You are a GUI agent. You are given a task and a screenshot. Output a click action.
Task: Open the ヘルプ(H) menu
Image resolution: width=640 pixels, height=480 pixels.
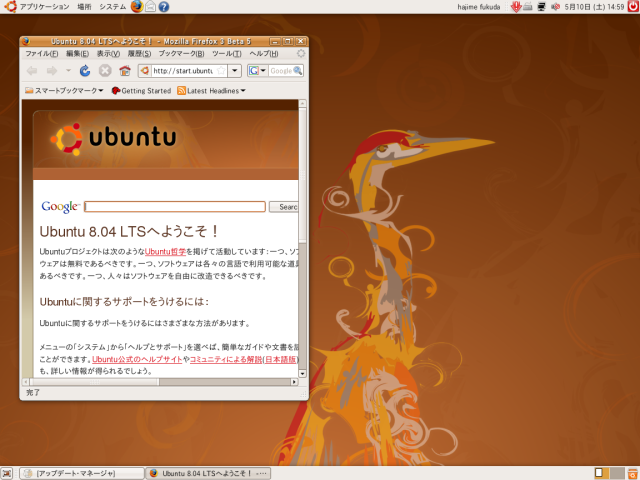pos(264,53)
